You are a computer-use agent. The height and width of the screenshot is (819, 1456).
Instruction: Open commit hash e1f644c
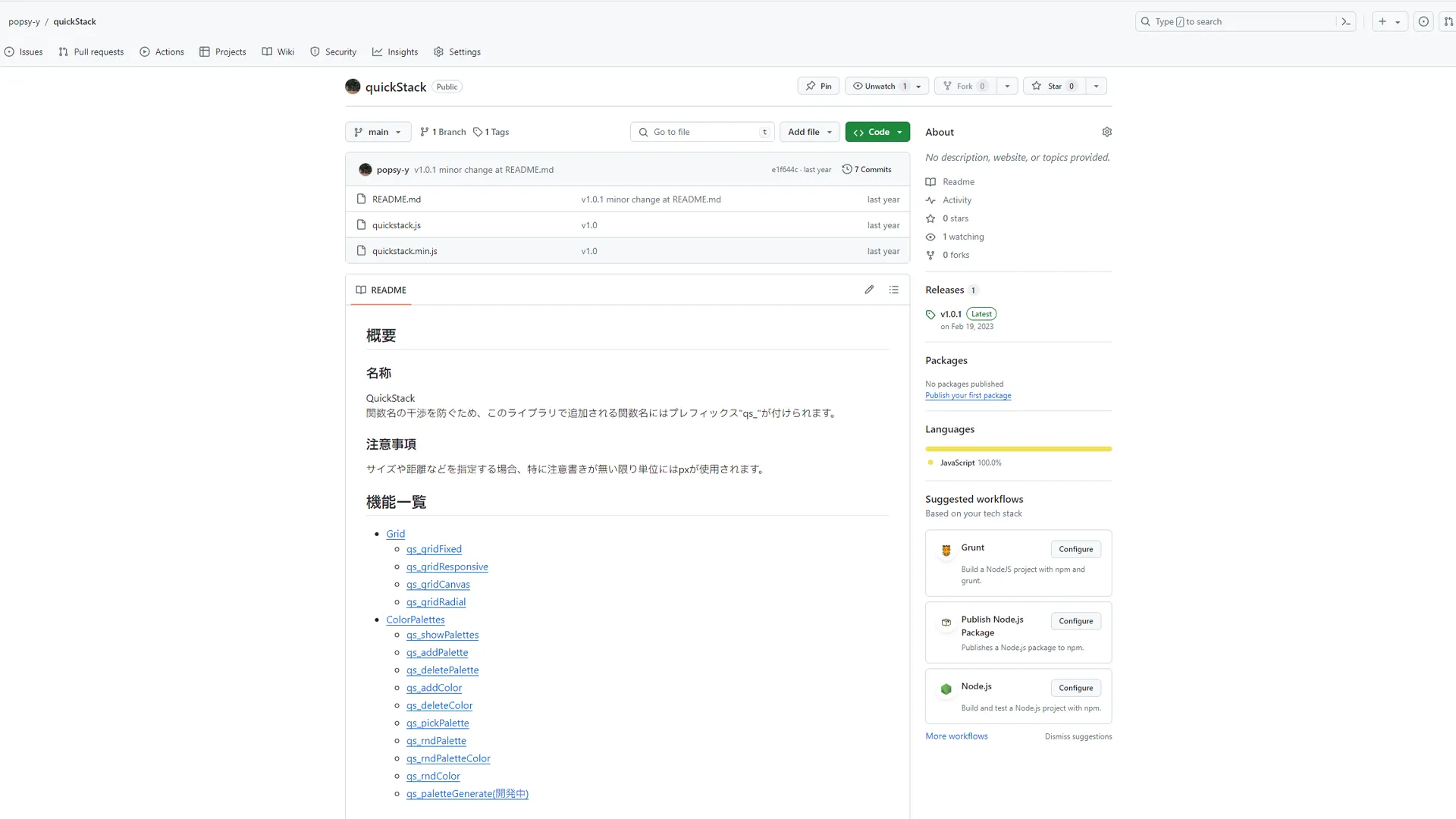(785, 170)
